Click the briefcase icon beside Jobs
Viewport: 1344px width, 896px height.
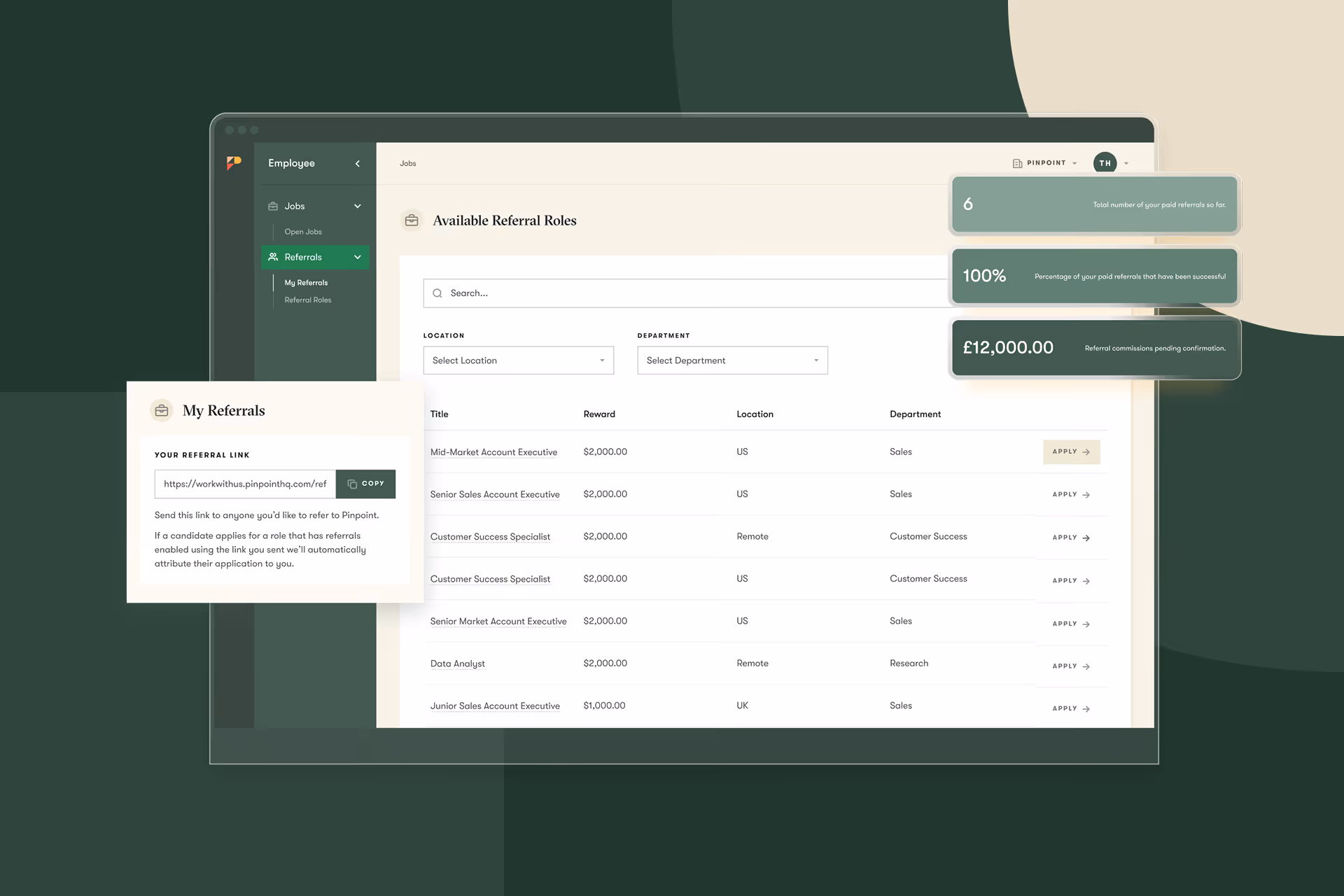[x=273, y=206]
